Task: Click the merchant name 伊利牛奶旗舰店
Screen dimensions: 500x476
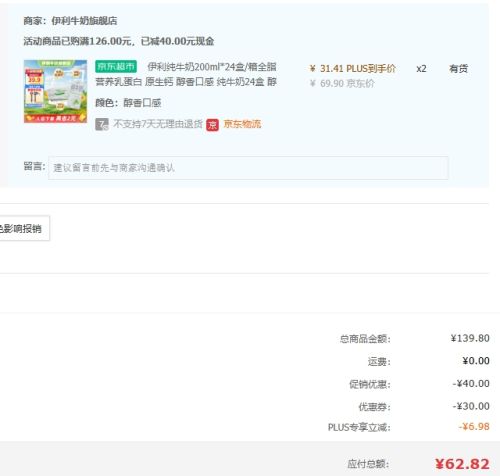Action: click(x=84, y=21)
